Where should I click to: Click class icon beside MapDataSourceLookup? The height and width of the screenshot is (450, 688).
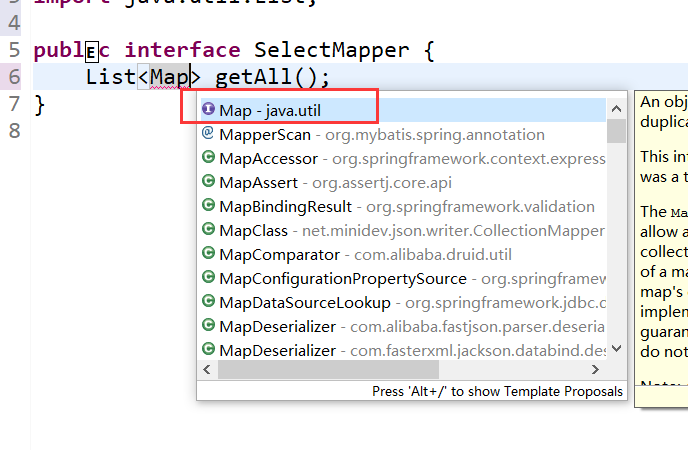click(208, 301)
